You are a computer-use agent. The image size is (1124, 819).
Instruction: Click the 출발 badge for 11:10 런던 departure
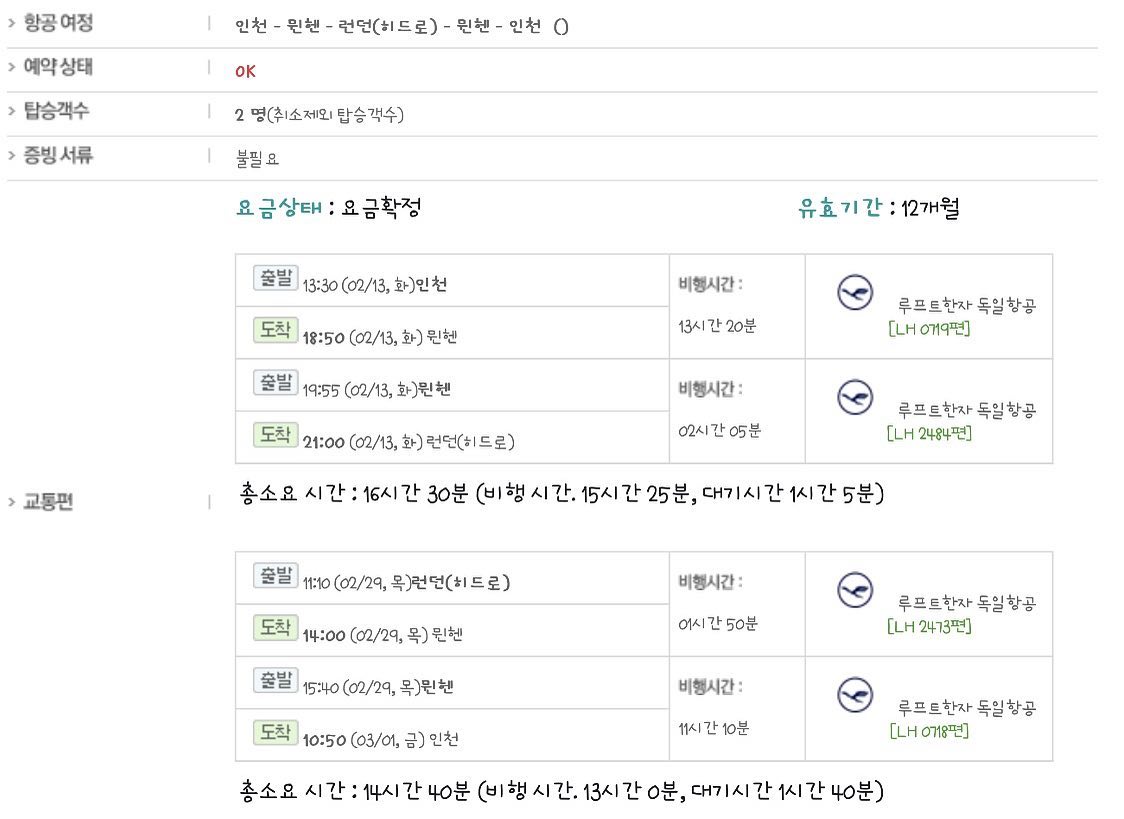[x=275, y=575]
